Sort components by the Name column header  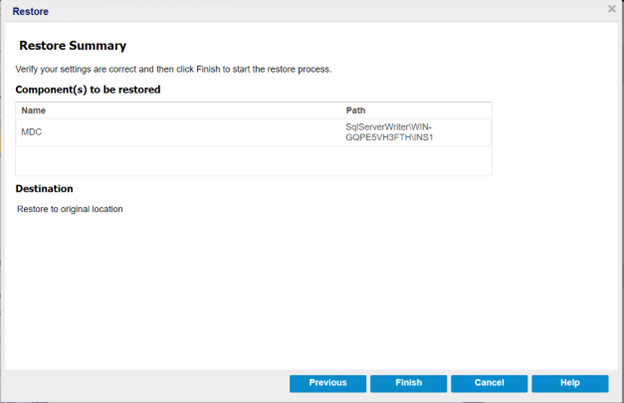click(34, 110)
